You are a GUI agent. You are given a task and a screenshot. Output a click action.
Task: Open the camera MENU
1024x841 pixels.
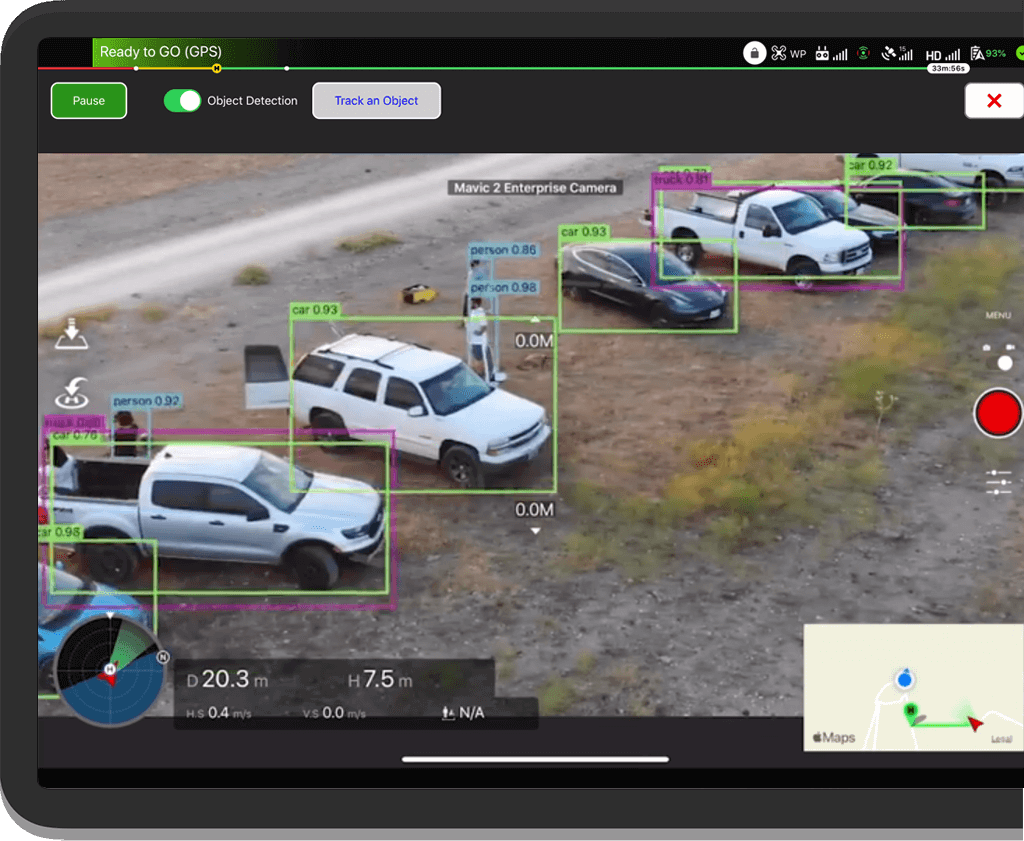tap(998, 315)
